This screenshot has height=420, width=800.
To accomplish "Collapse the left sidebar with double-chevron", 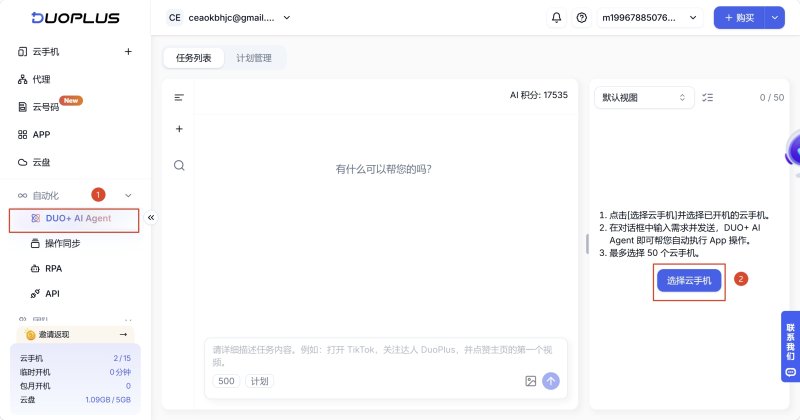I will pos(151,218).
